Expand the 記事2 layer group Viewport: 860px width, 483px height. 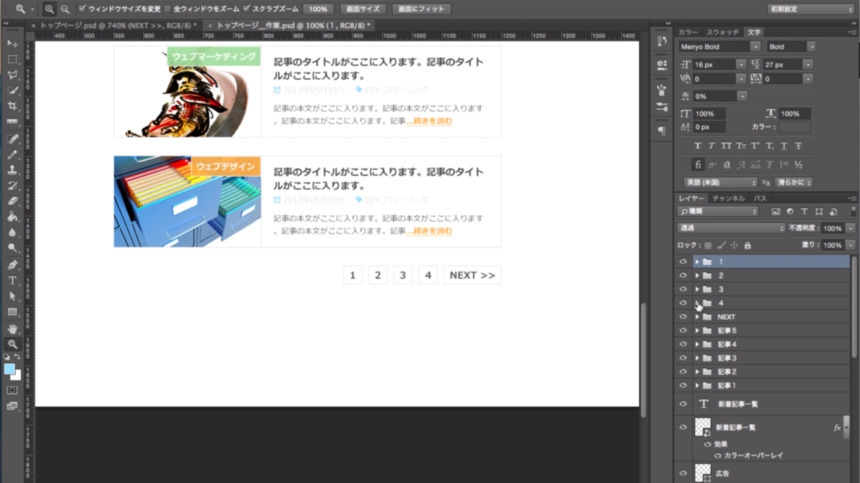pyautogui.click(x=697, y=372)
